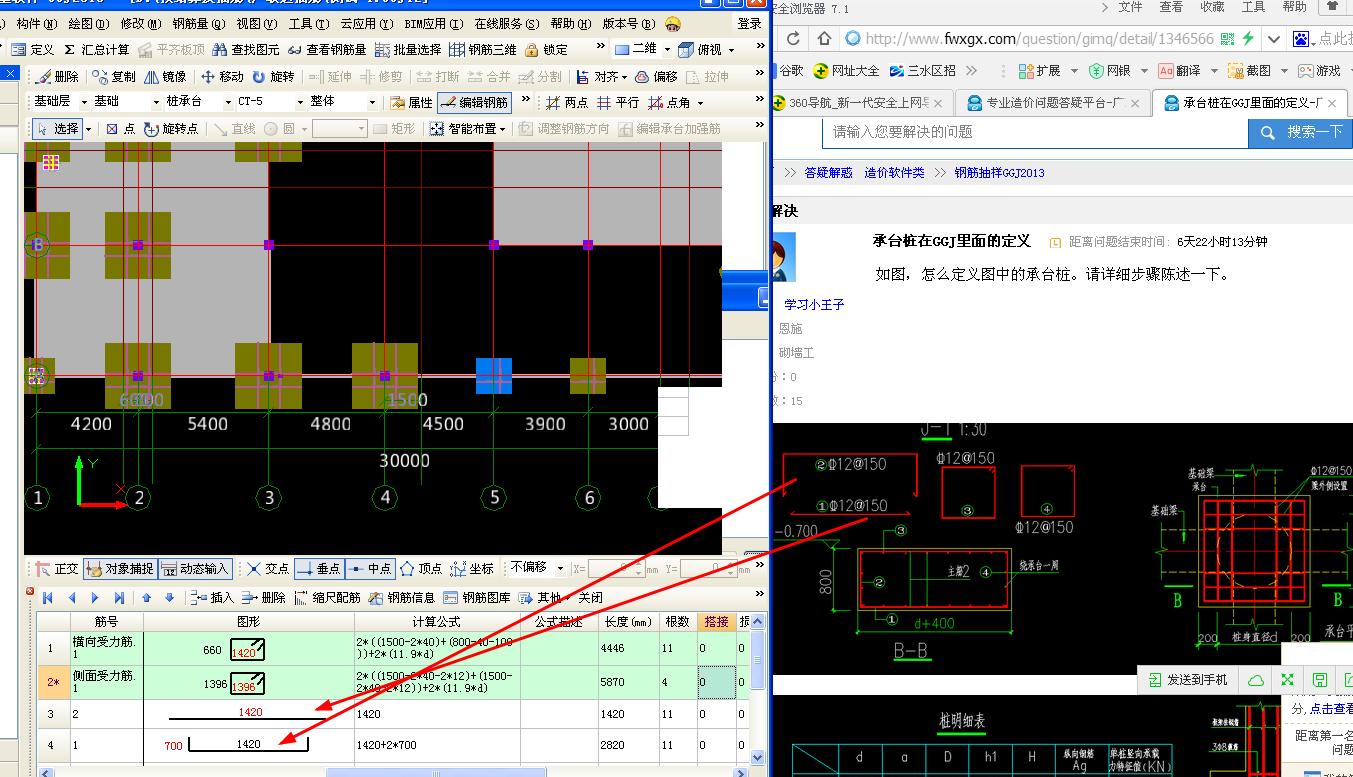Screen dimensions: 1353x777
Task: Click the 汇总计算 sum icon button
Action: 96,49
